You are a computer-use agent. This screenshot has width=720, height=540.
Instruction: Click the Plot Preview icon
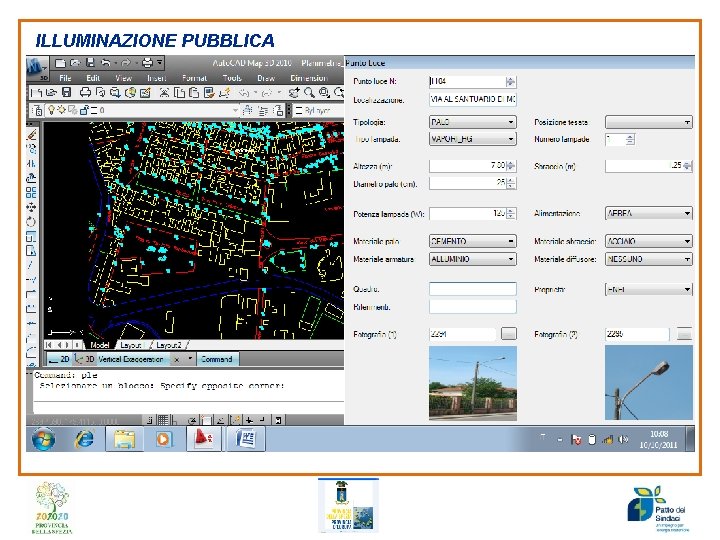(100, 93)
